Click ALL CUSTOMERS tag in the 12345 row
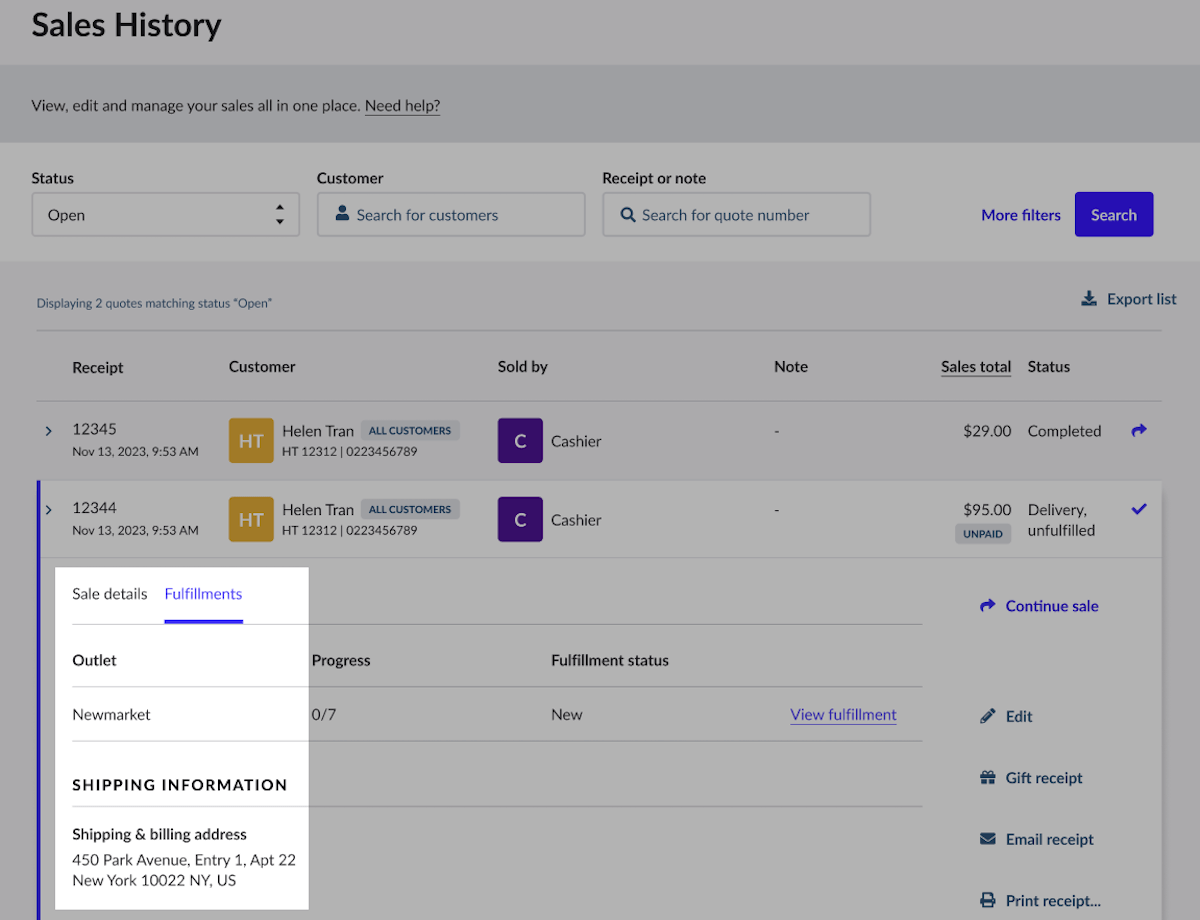The height and width of the screenshot is (920, 1200). click(410, 431)
